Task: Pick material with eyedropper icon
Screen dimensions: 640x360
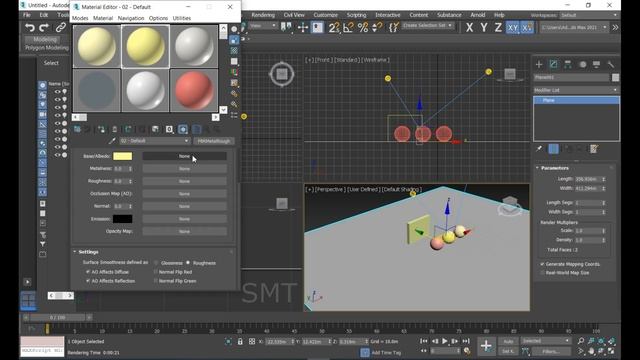Action: [x=112, y=141]
